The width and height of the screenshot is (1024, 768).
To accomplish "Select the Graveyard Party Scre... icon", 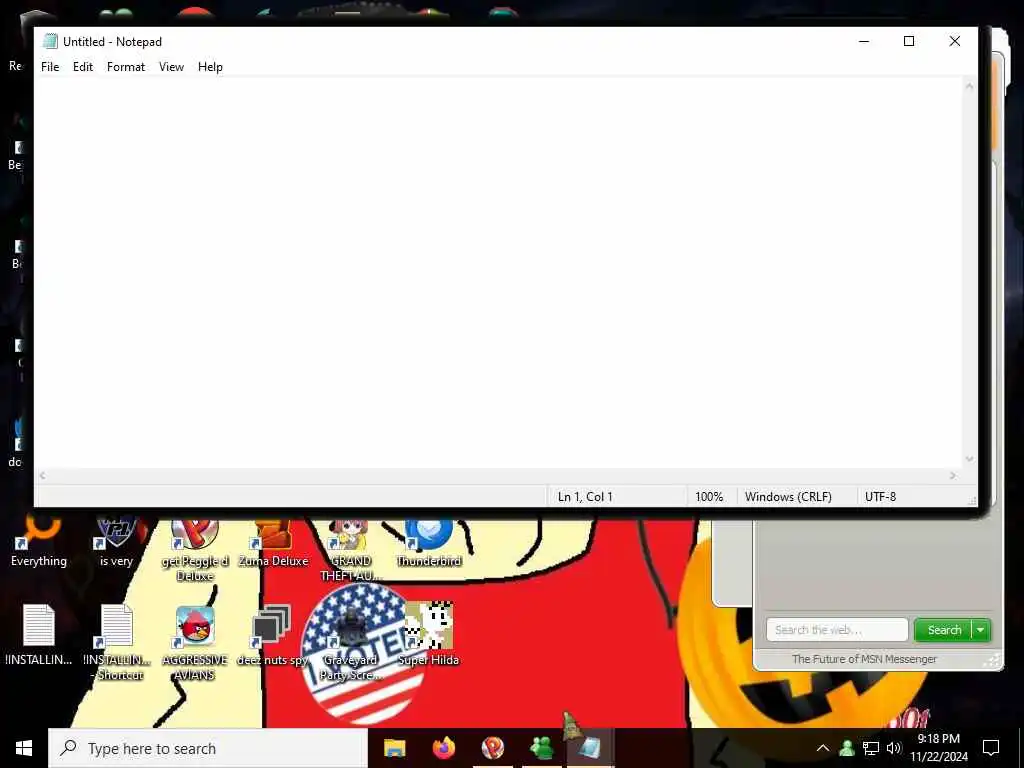I will [351, 642].
